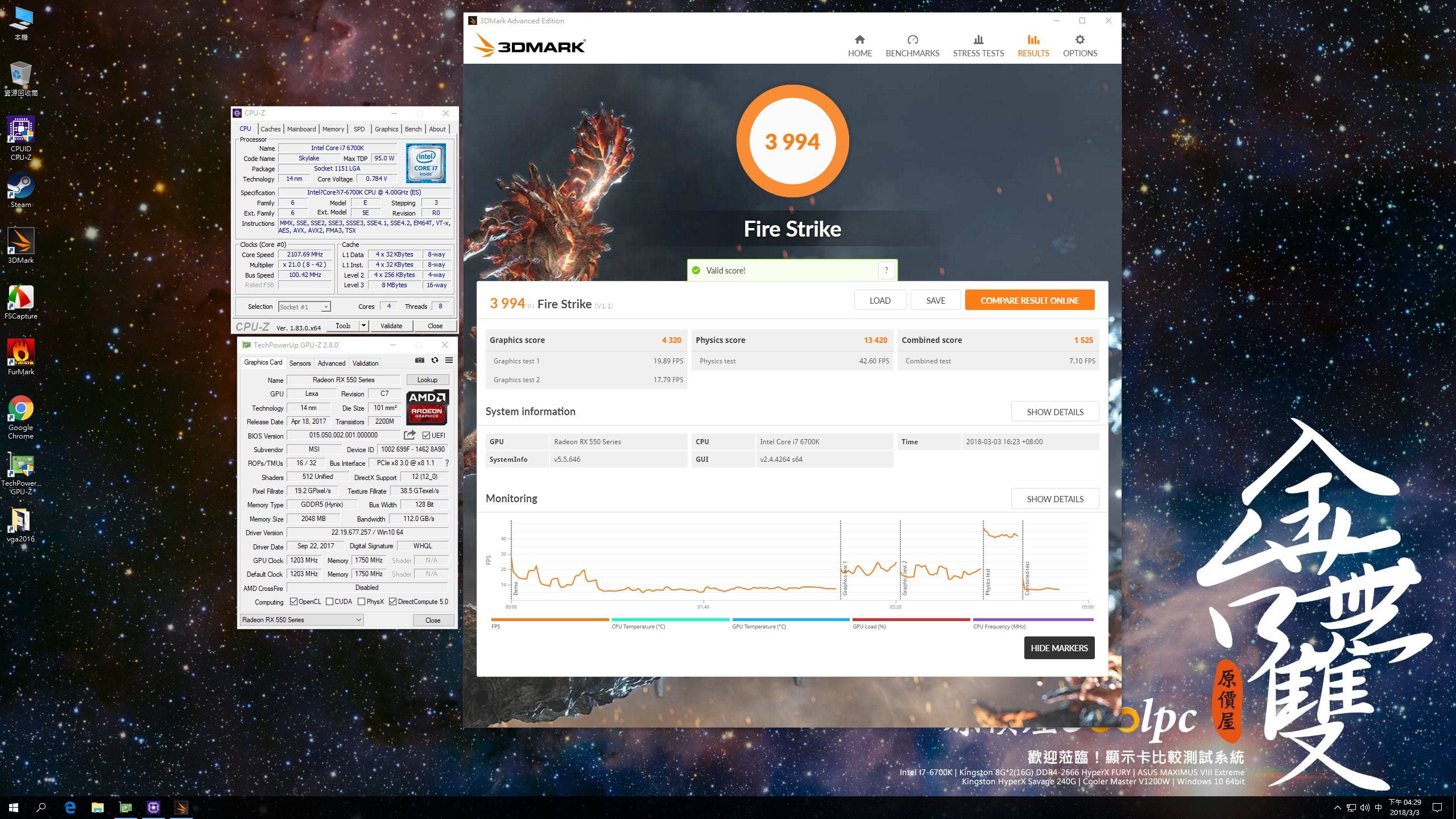The image size is (1456, 819).
Task: Open the Steam desktop icon
Action: pyautogui.click(x=21, y=191)
